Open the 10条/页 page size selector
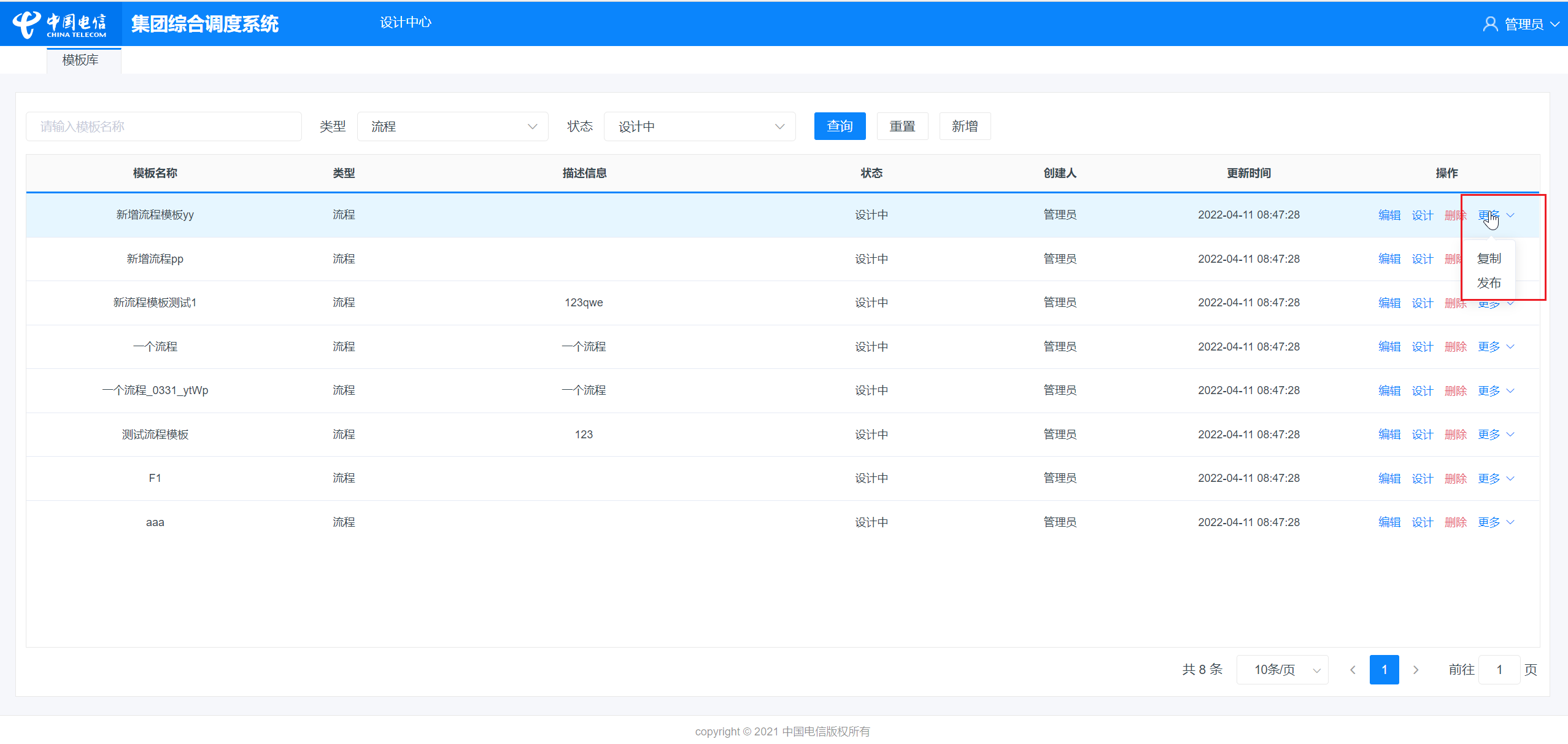Screen dimensions: 1568x744 pos(1283,670)
